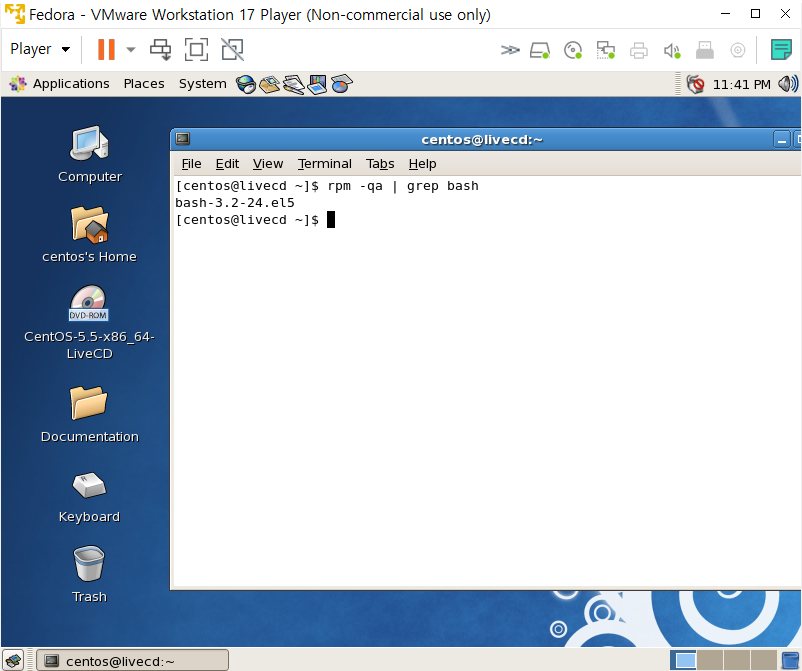Open the green VMware notes icon
Image resolution: width=802 pixels, height=671 pixels.
781,50
